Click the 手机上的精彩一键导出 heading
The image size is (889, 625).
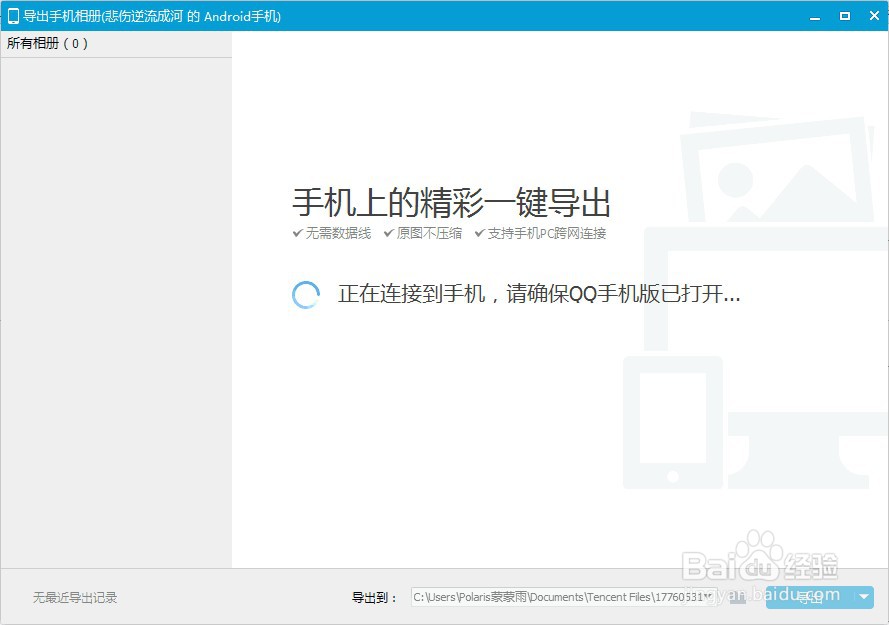(x=451, y=202)
